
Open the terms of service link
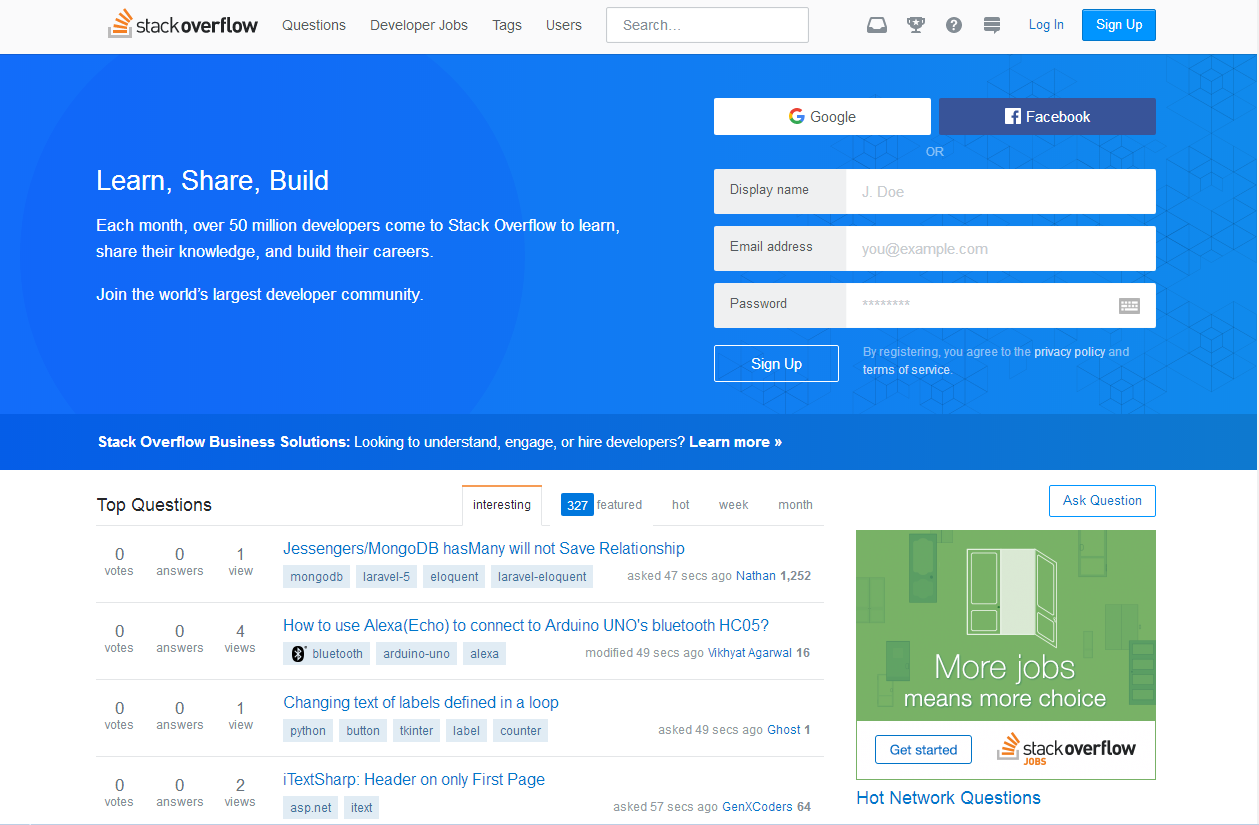tap(906, 370)
